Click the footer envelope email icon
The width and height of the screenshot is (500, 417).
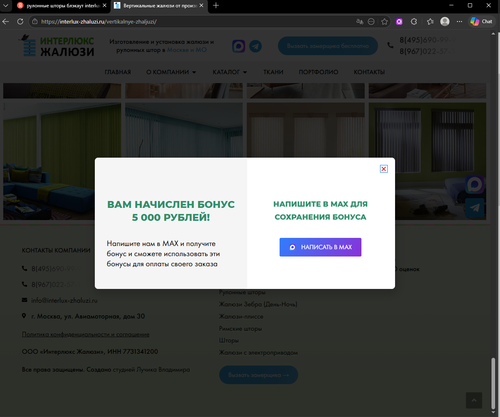[24, 300]
